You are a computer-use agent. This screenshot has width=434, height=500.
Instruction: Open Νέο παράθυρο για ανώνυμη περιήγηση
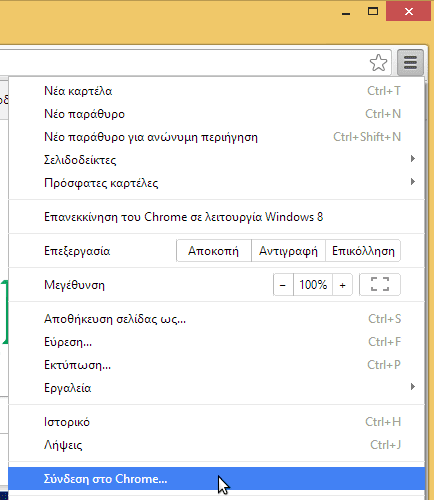tap(217, 137)
